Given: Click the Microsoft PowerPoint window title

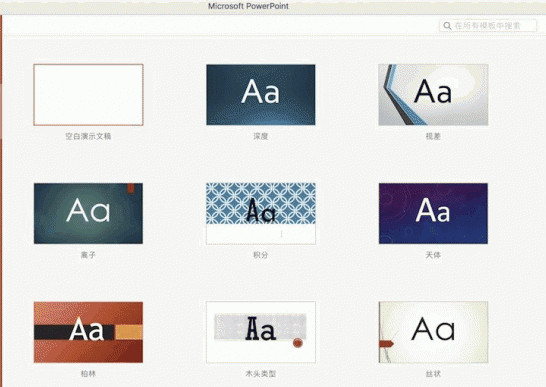Looking at the screenshot, I should [x=248, y=6].
